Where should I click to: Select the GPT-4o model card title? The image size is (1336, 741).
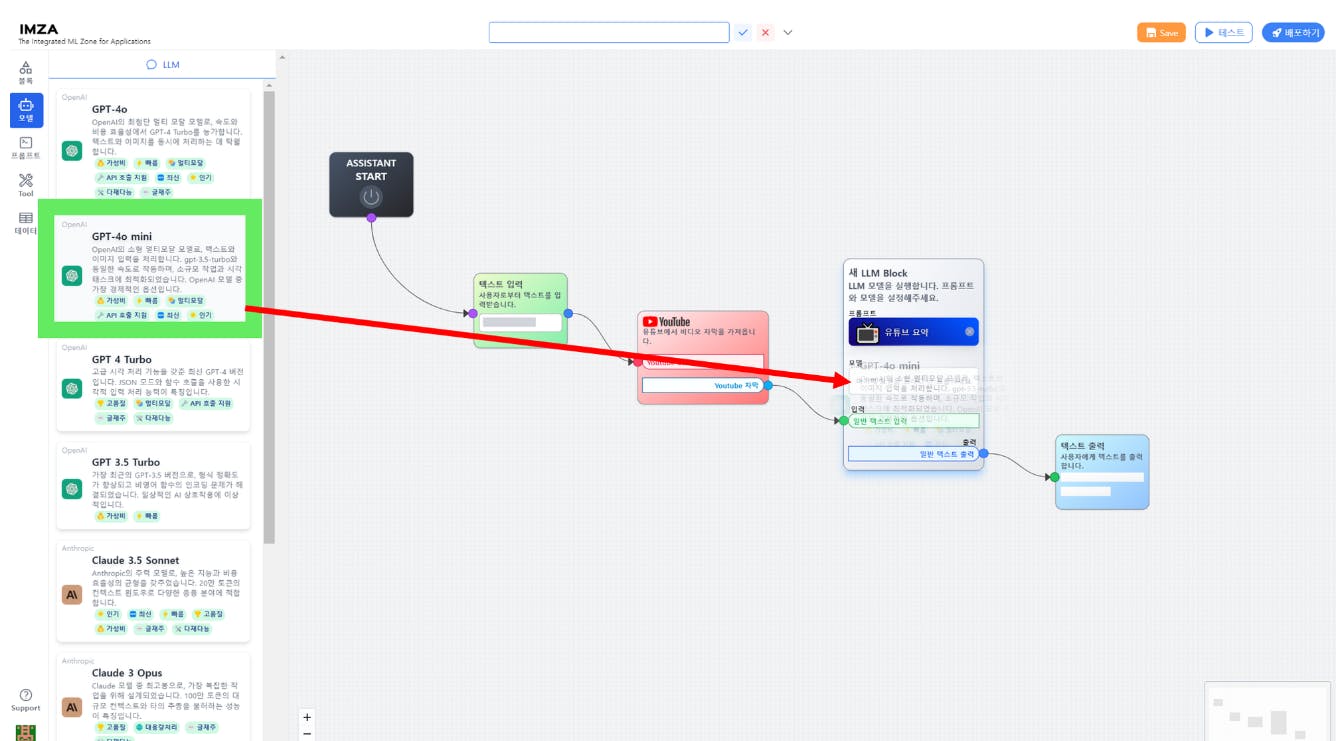pos(109,109)
